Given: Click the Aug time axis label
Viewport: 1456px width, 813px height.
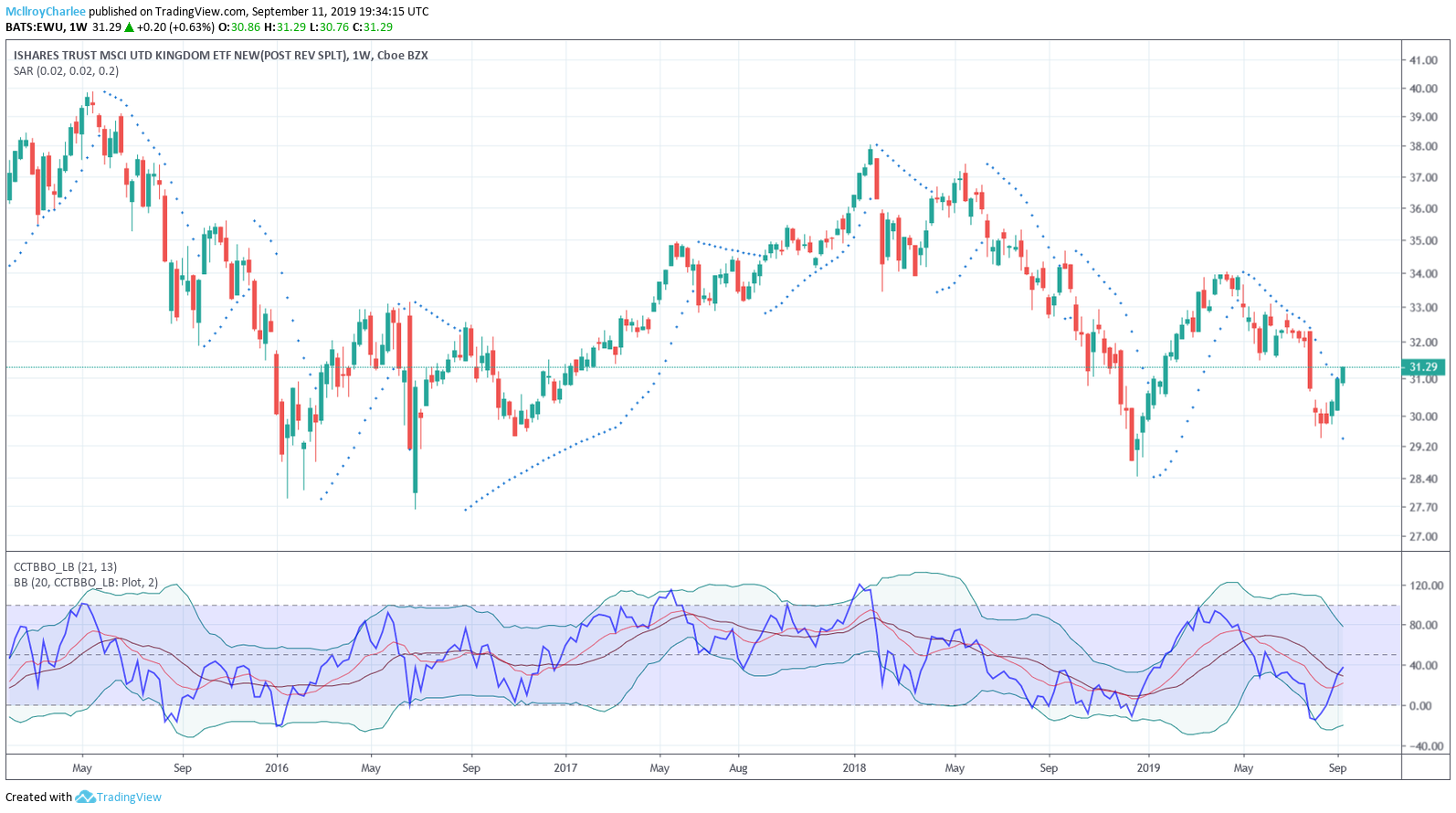Looking at the screenshot, I should [738, 768].
